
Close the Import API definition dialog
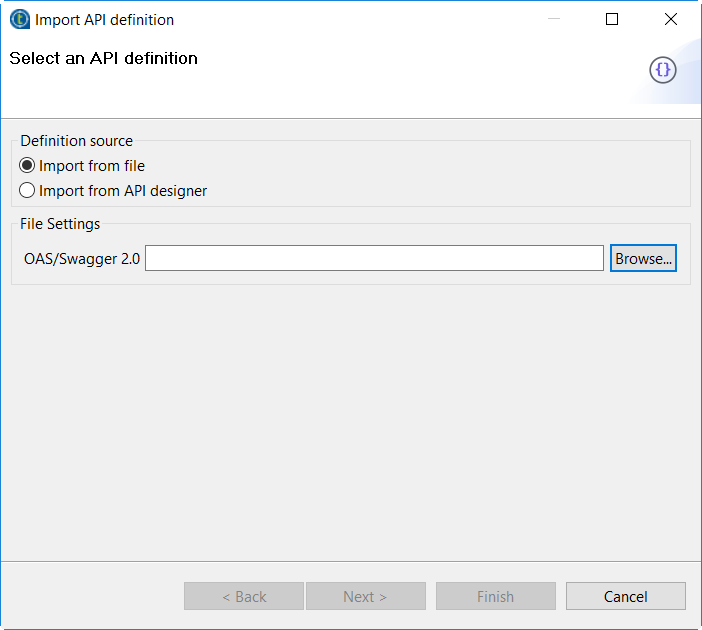(671, 19)
